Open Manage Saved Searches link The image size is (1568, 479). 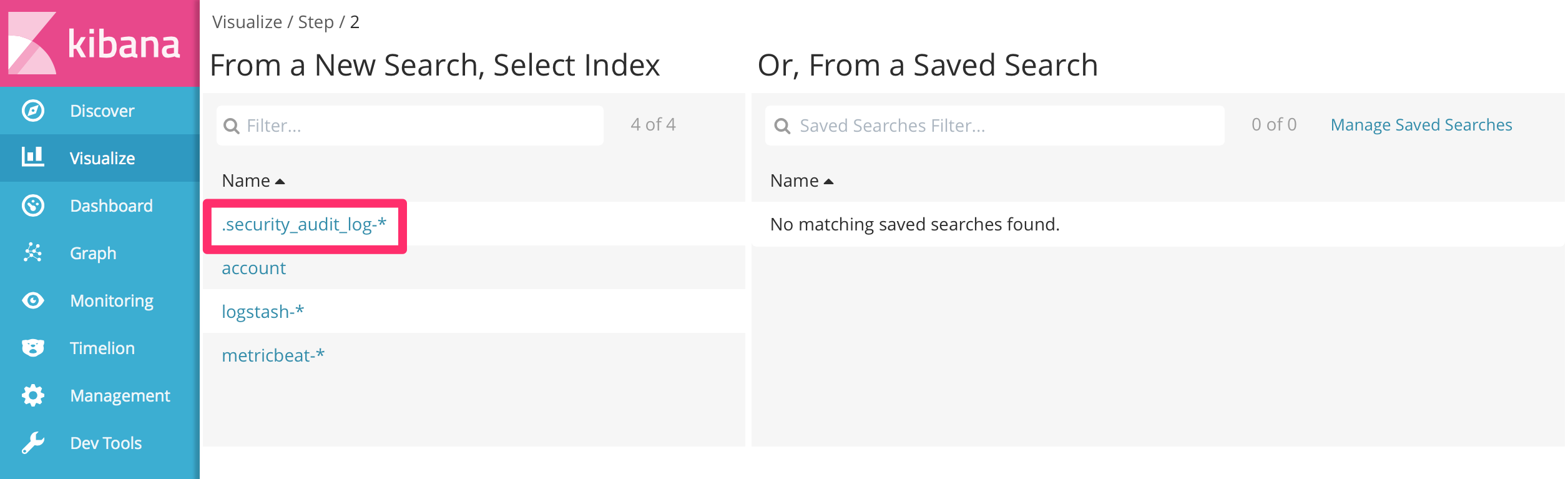(x=1421, y=125)
